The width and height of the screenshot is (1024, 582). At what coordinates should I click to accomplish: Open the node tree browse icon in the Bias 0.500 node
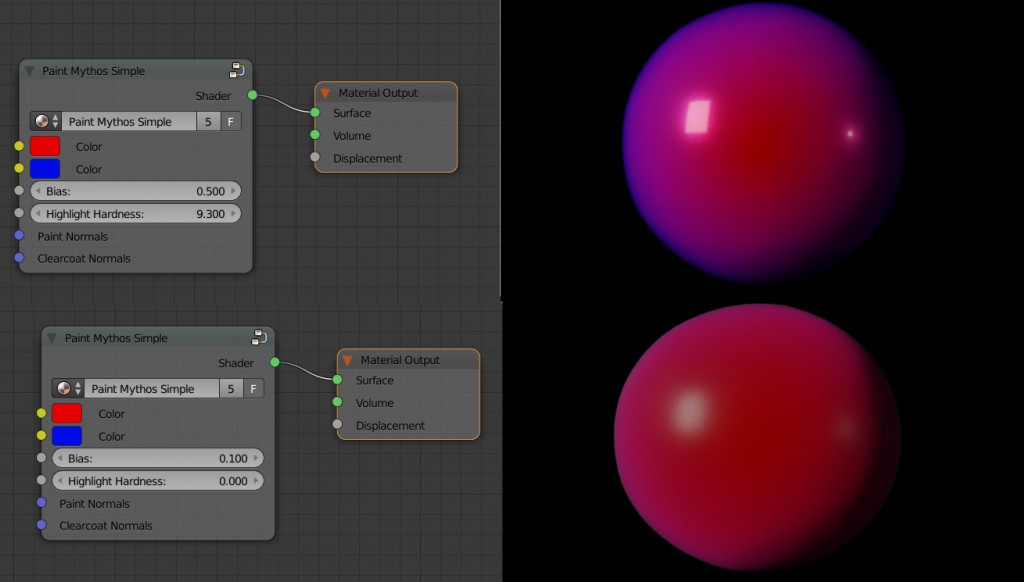pos(46,122)
